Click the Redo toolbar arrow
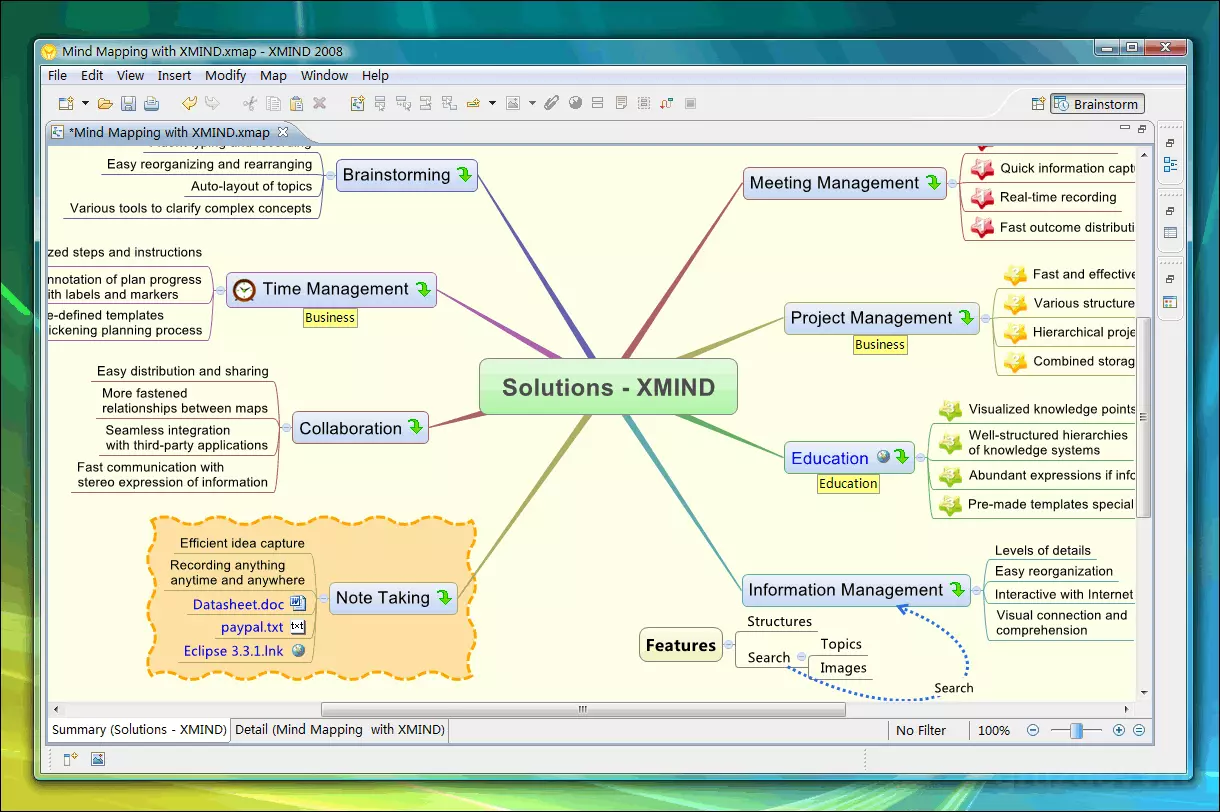 (x=212, y=103)
